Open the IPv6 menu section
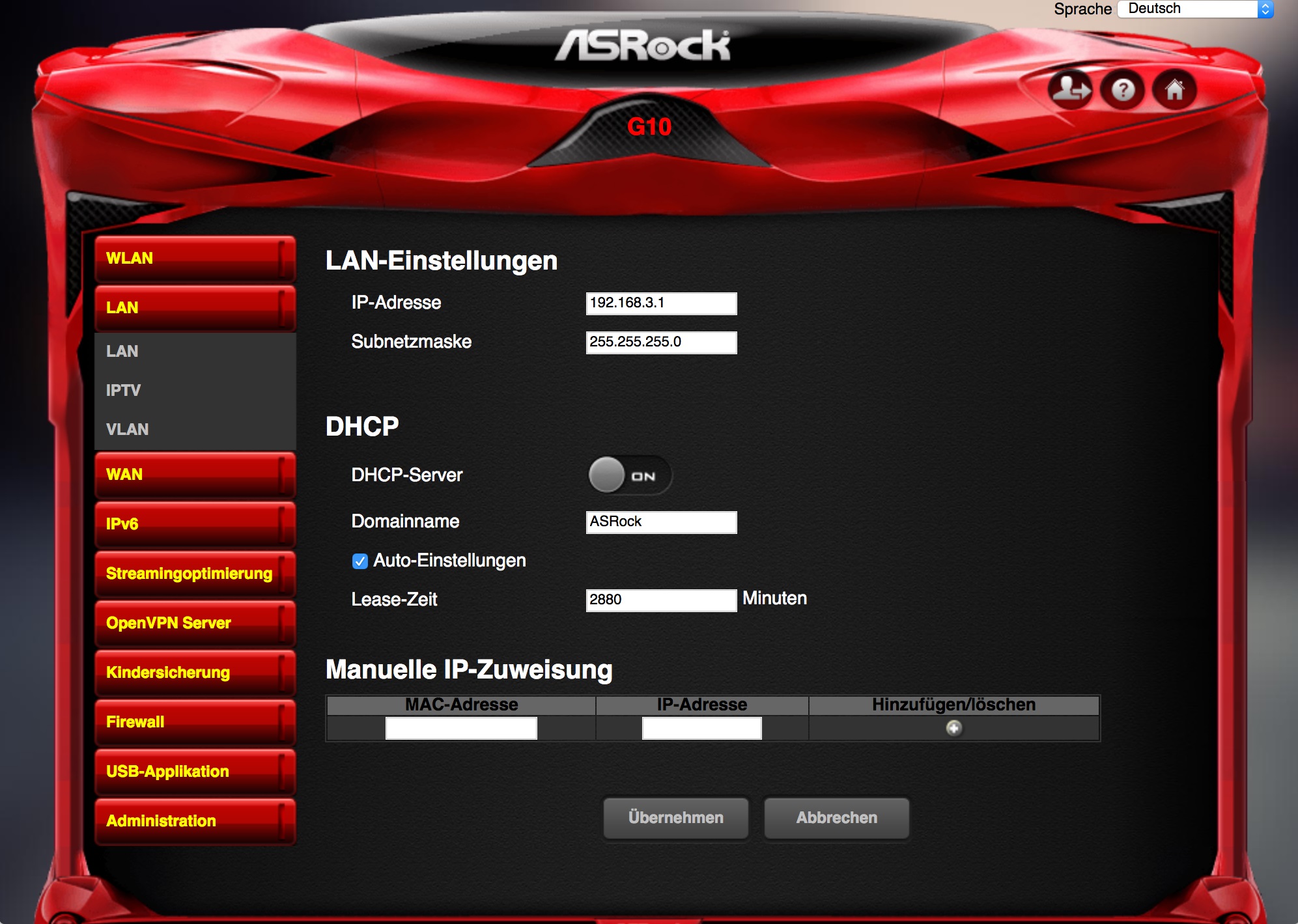This screenshot has height=924, width=1298. pos(195,524)
